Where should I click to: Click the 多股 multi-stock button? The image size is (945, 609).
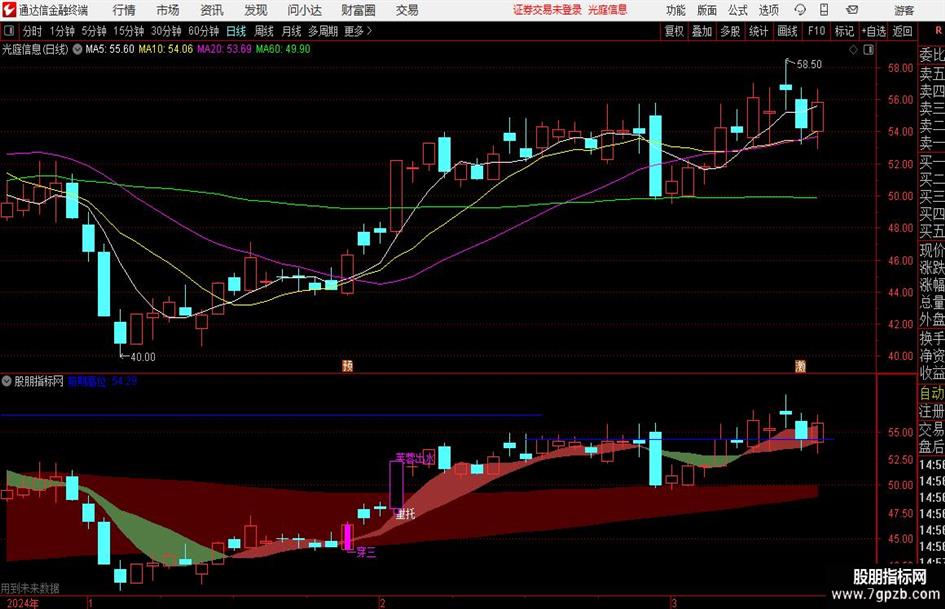click(730, 31)
